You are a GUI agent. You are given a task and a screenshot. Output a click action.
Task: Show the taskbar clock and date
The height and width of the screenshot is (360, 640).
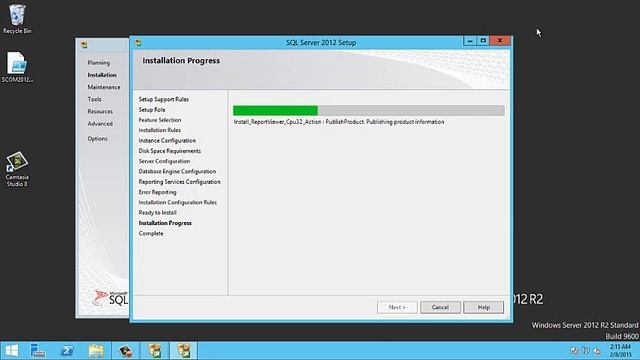click(620, 351)
